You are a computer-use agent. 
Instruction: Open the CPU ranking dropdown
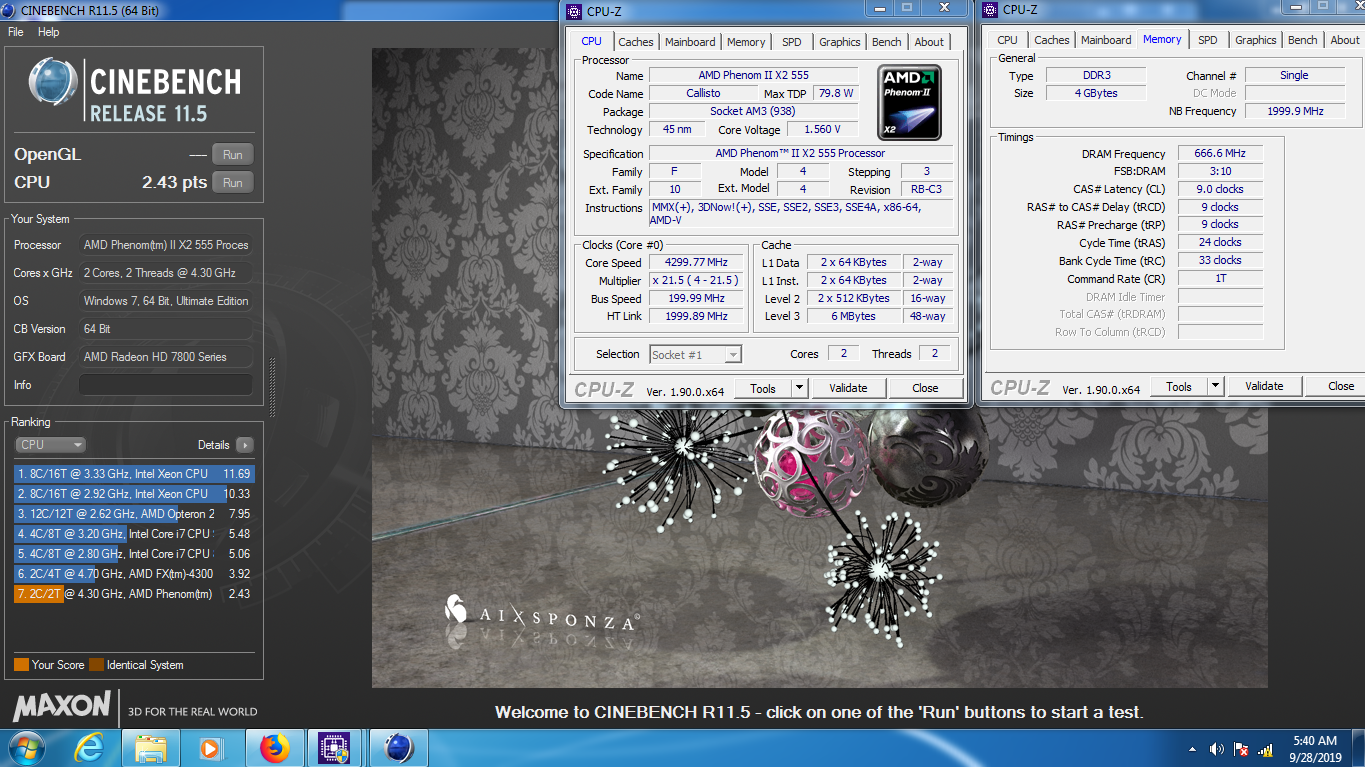[x=51, y=445]
